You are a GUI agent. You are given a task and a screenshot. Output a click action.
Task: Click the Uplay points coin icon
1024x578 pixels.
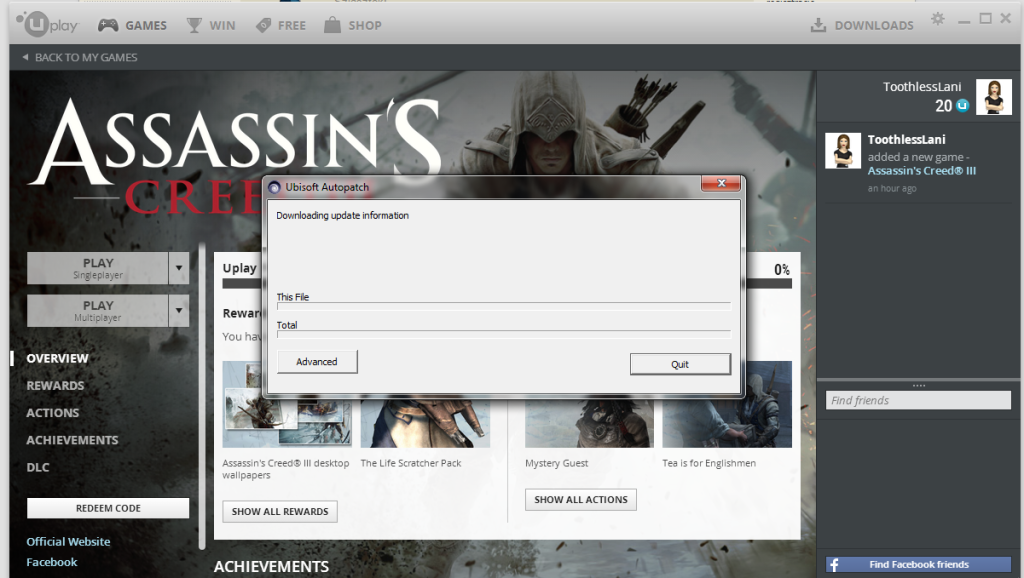(x=962, y=105)
